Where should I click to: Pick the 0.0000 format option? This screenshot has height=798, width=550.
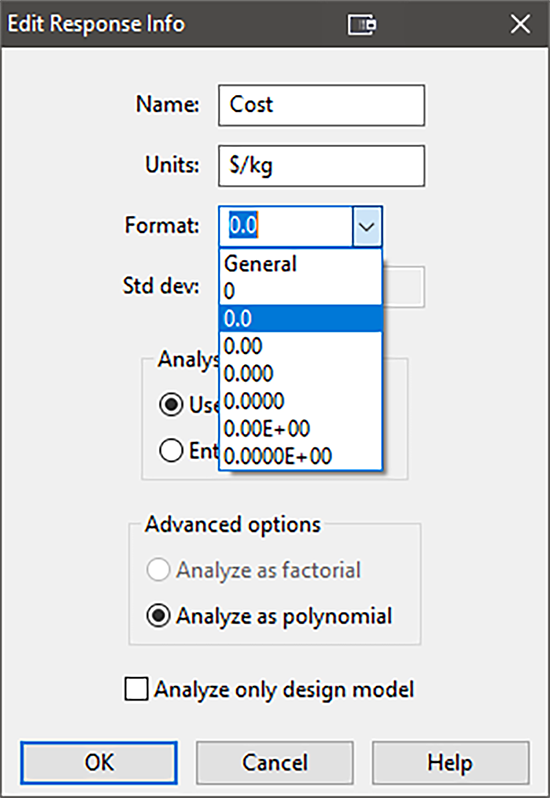(301, 401)
